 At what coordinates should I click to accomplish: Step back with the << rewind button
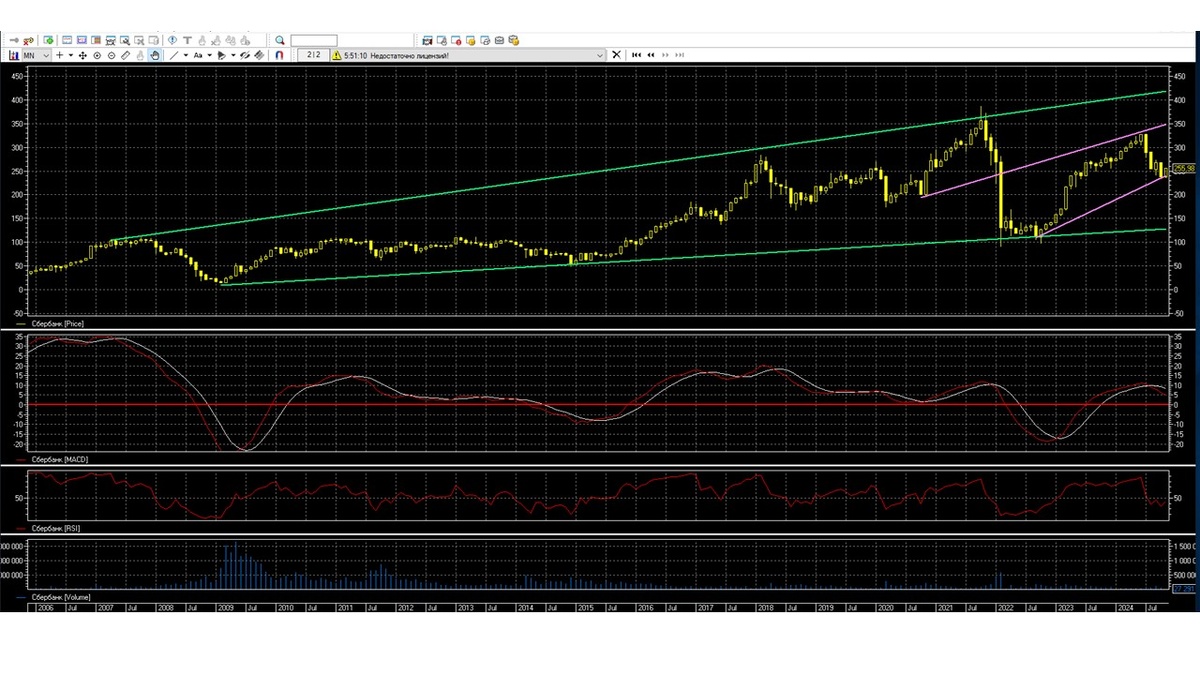pos(650,55)
